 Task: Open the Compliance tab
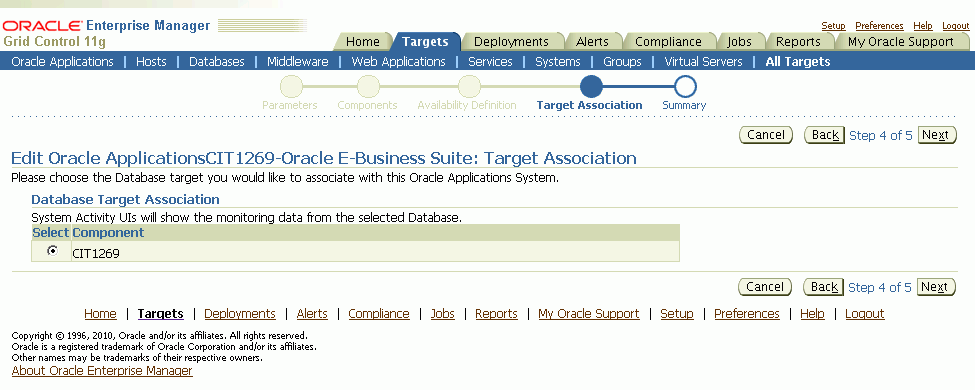[x=668, y=42]
